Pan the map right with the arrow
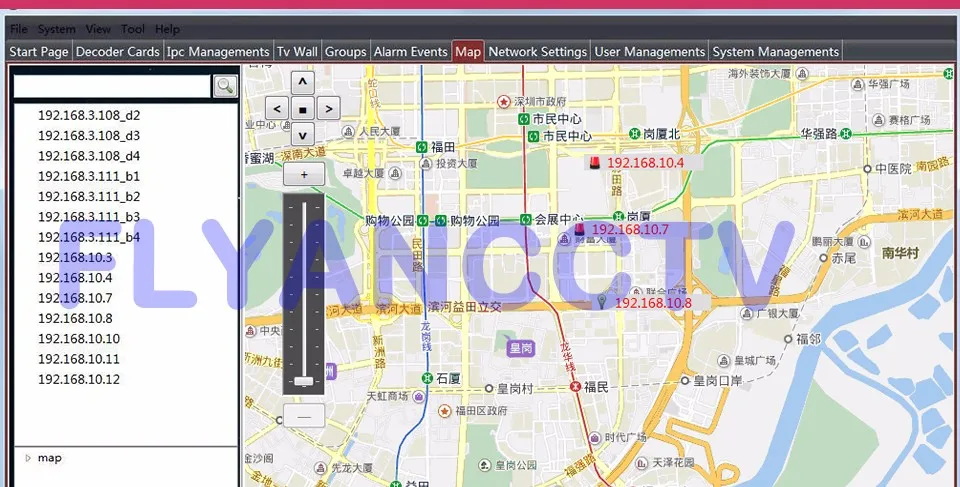Screen dimensions: 960x487 tap(329, 109)
